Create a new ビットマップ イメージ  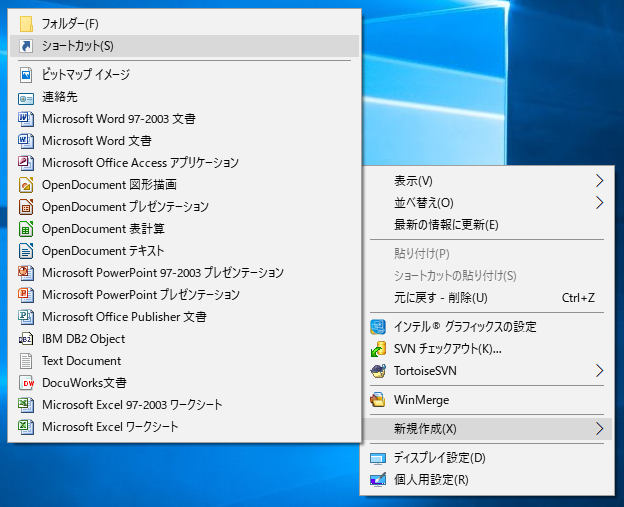click(x=184, y=74)
